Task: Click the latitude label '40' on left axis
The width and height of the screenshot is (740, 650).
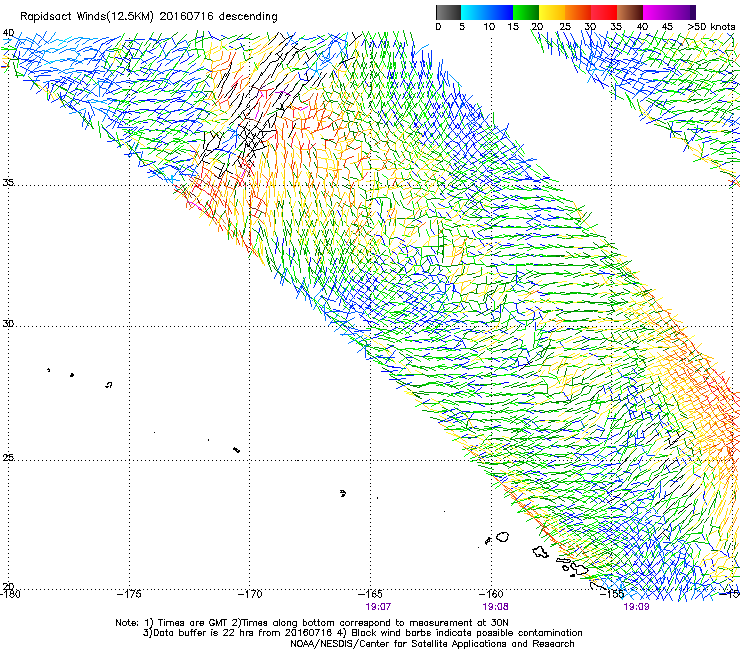Action: click(x=8, y=33)
